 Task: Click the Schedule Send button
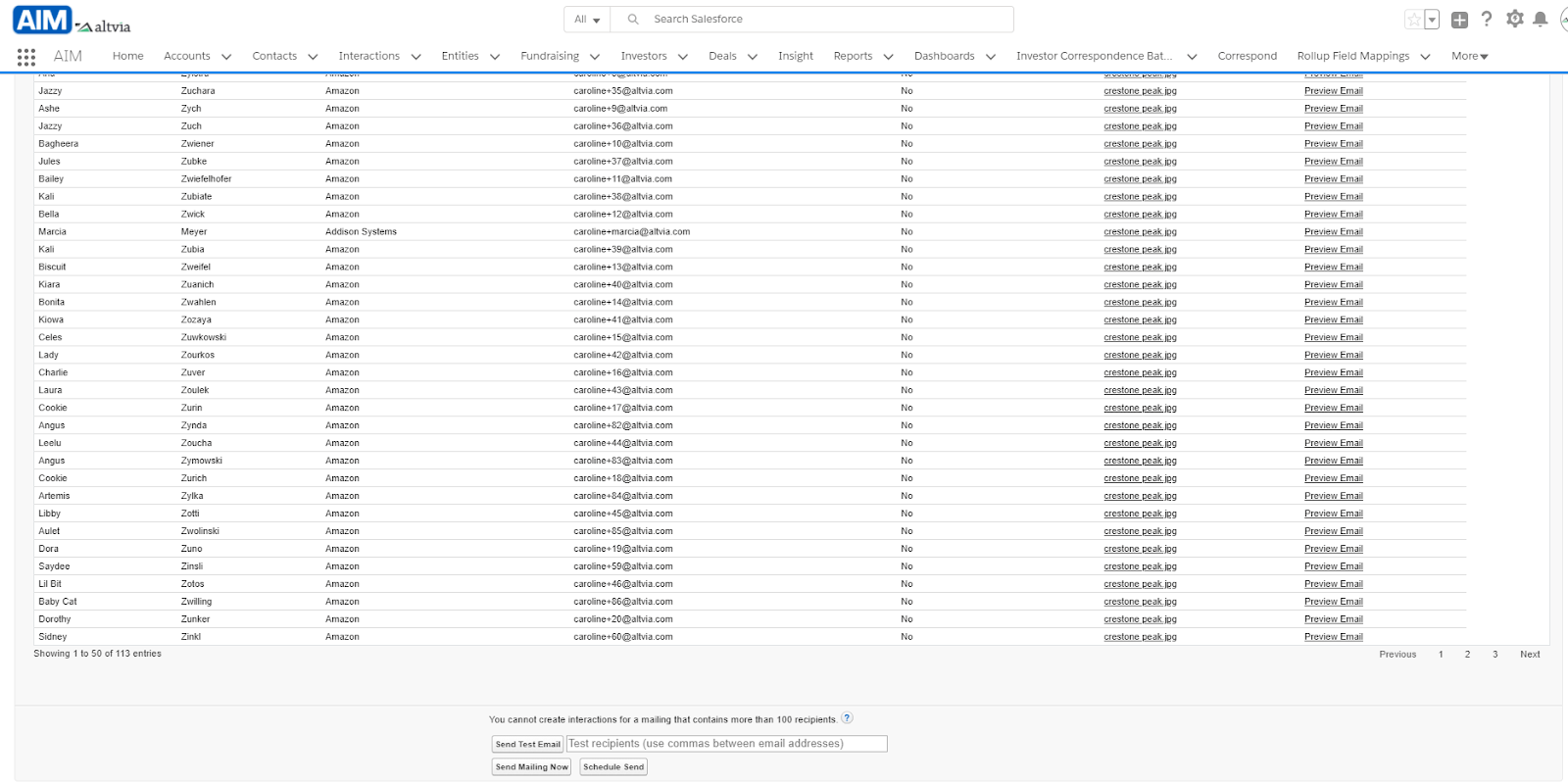tap(613, 767)
